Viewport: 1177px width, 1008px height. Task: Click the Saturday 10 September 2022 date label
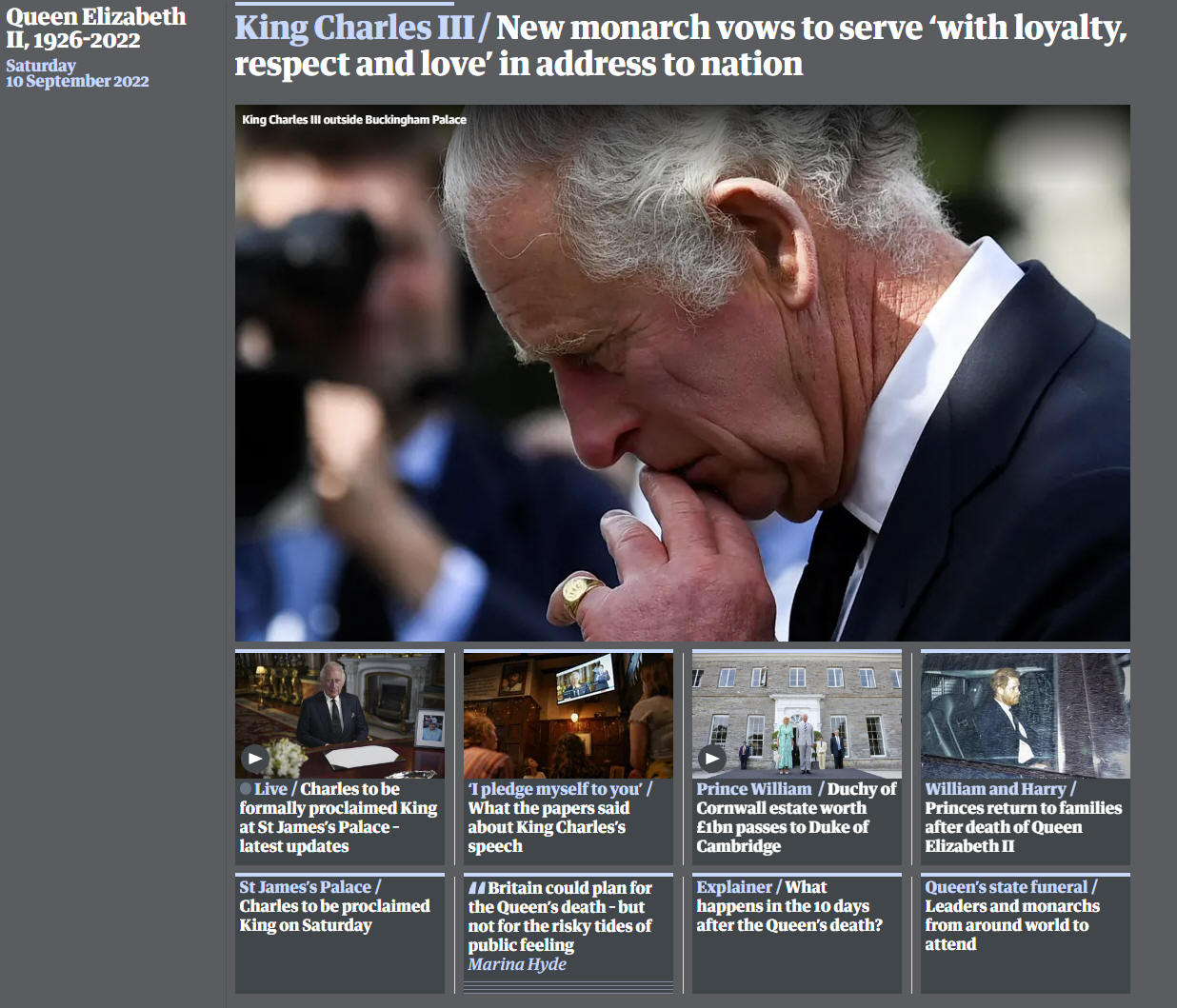point(77,73)
